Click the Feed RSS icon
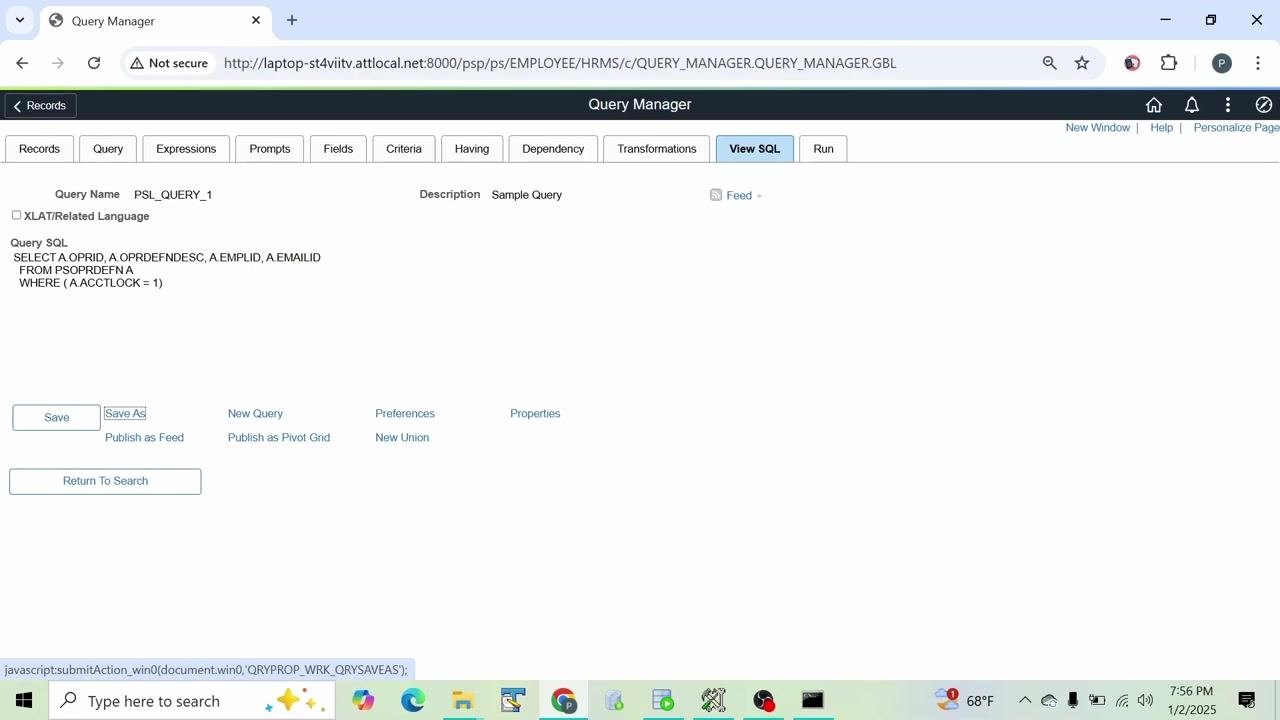 [x=716, y=195]
